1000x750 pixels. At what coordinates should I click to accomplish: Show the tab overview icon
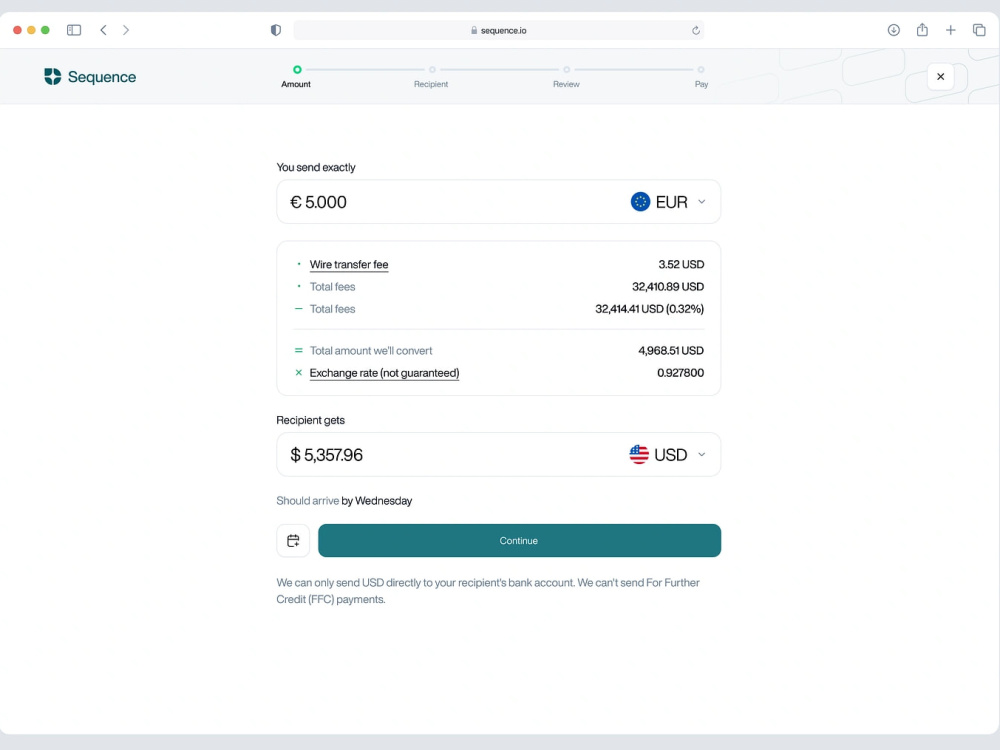click(979, 30)
